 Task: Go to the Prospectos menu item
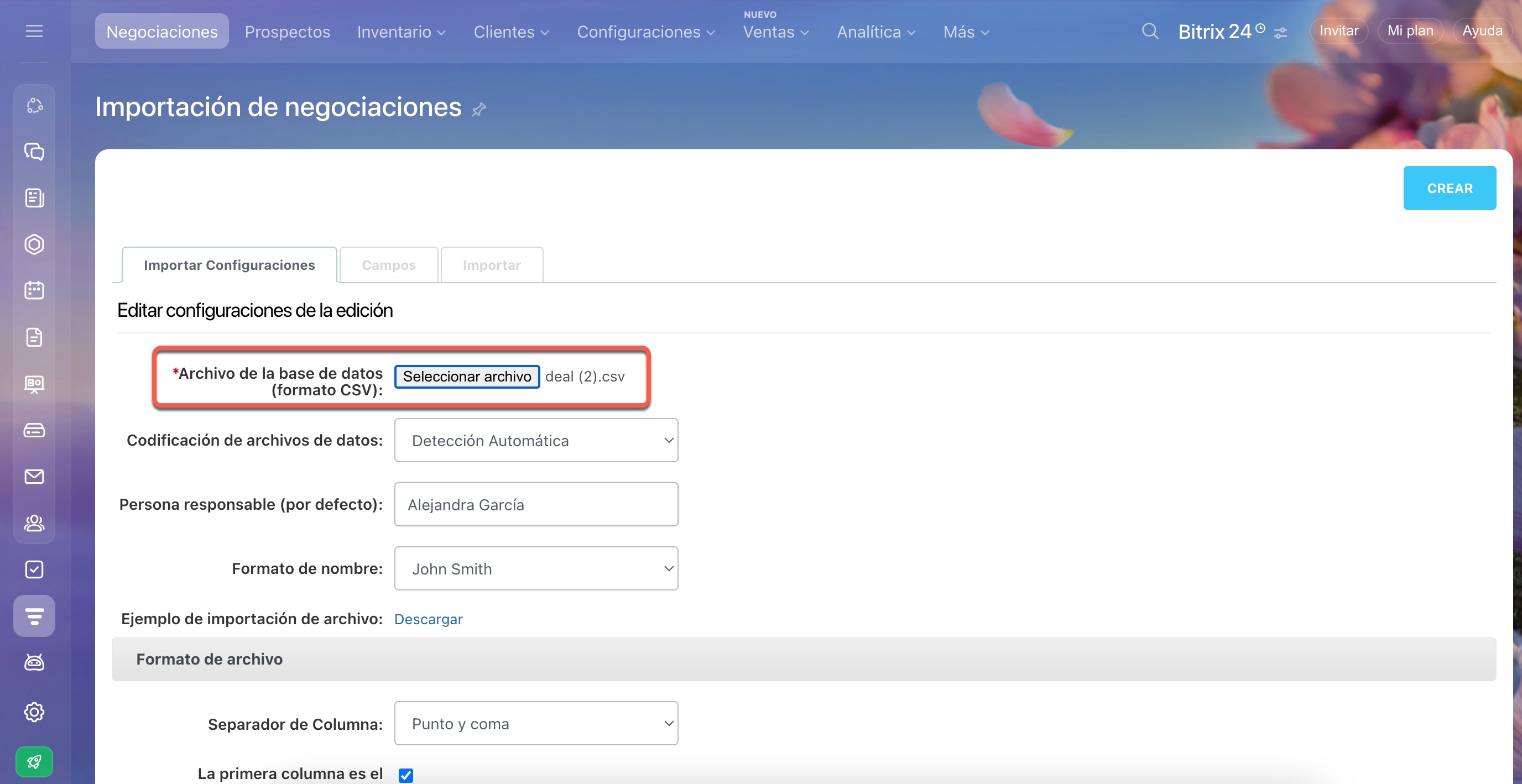coord(287,32)
